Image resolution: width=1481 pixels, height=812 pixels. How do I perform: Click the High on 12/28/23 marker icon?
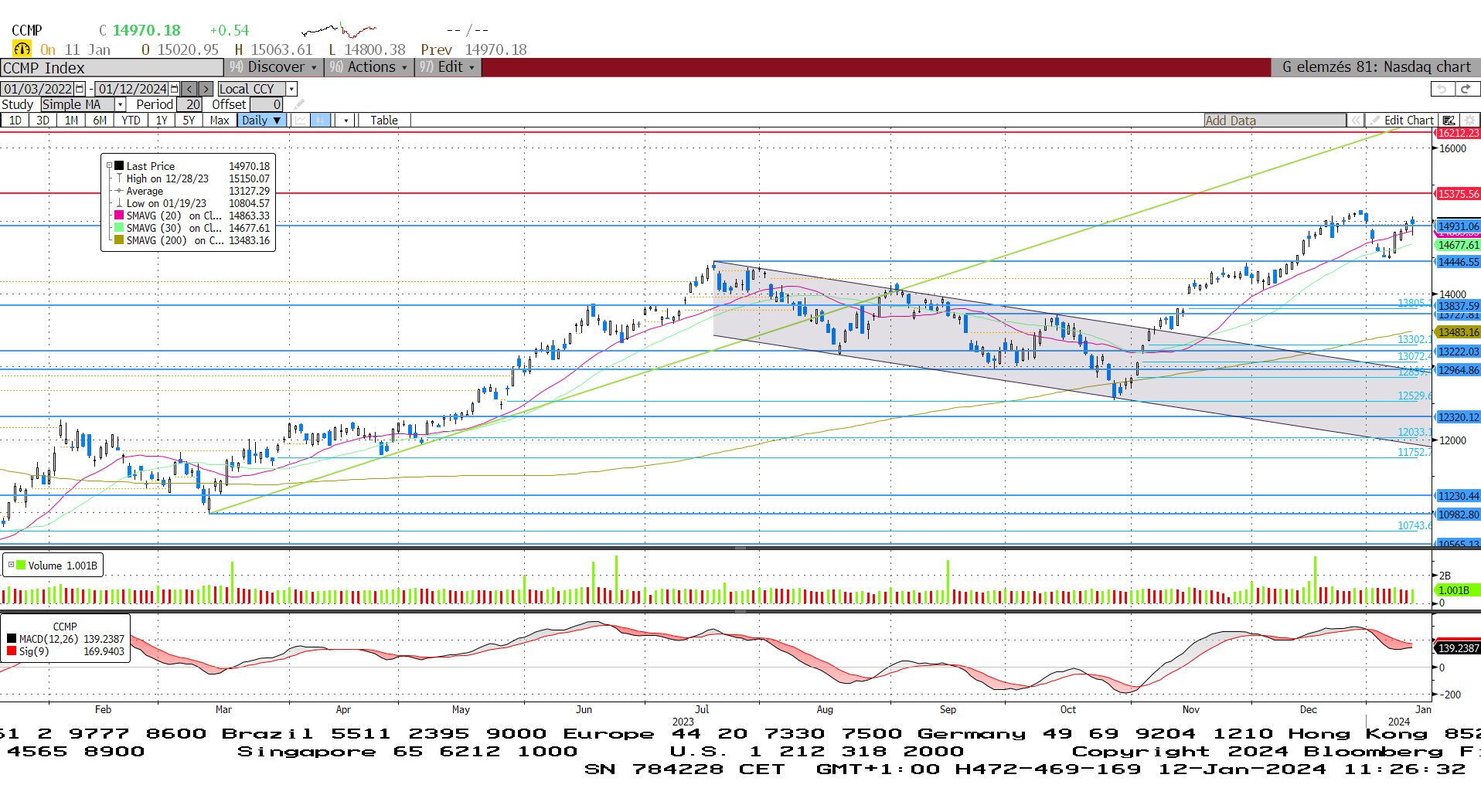119,178
